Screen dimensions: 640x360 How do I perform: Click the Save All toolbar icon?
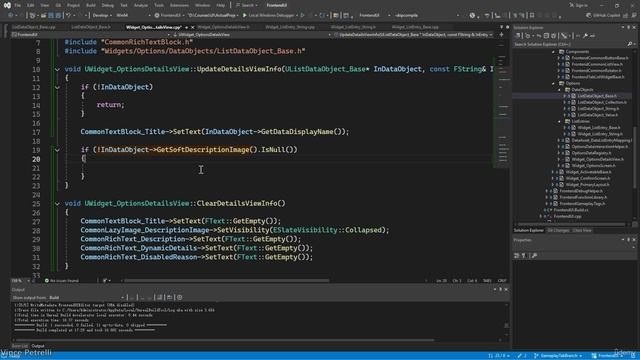[59, 15]
